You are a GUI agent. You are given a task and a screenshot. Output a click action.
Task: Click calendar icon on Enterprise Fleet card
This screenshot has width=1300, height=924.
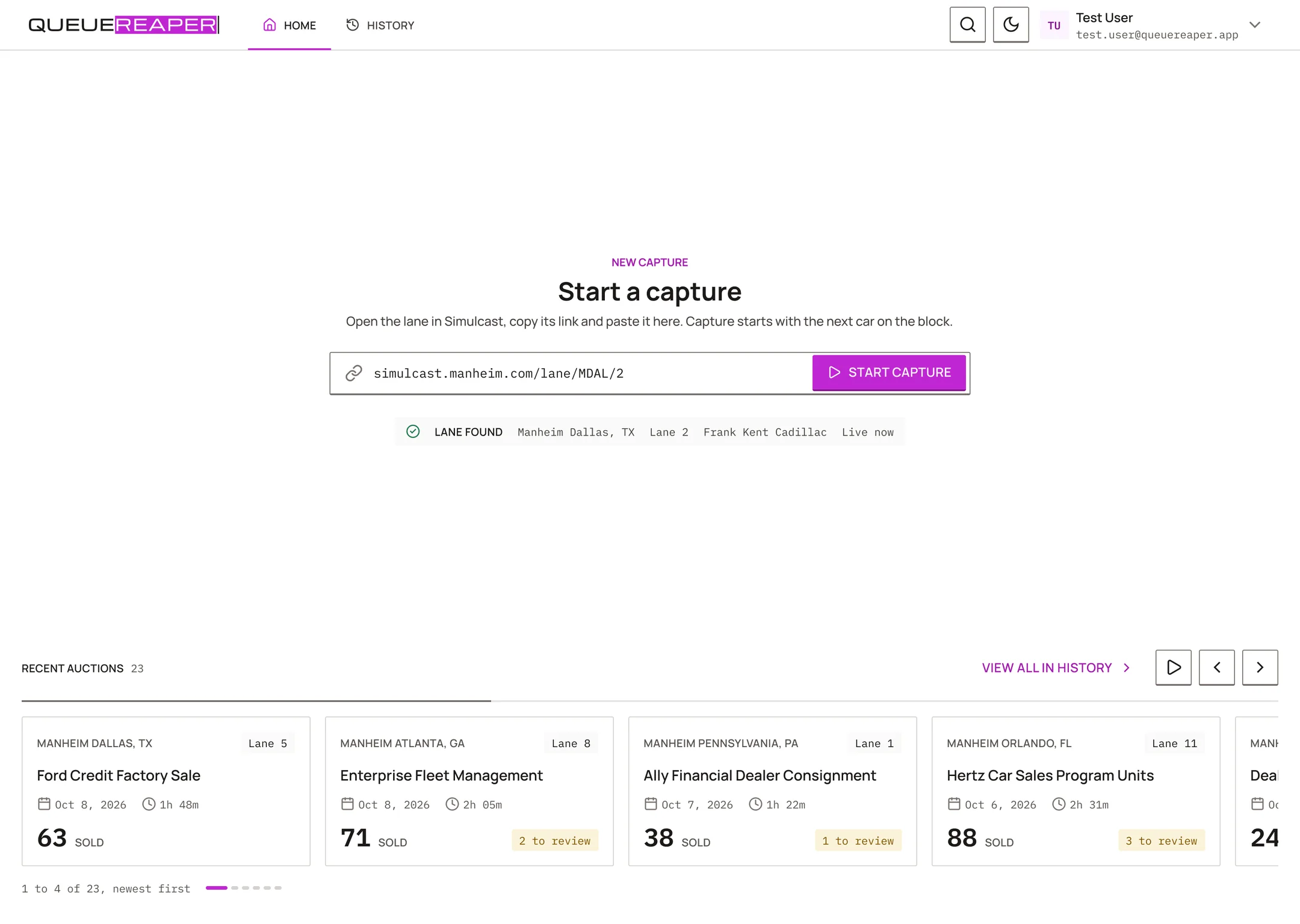tap(347, 804)
